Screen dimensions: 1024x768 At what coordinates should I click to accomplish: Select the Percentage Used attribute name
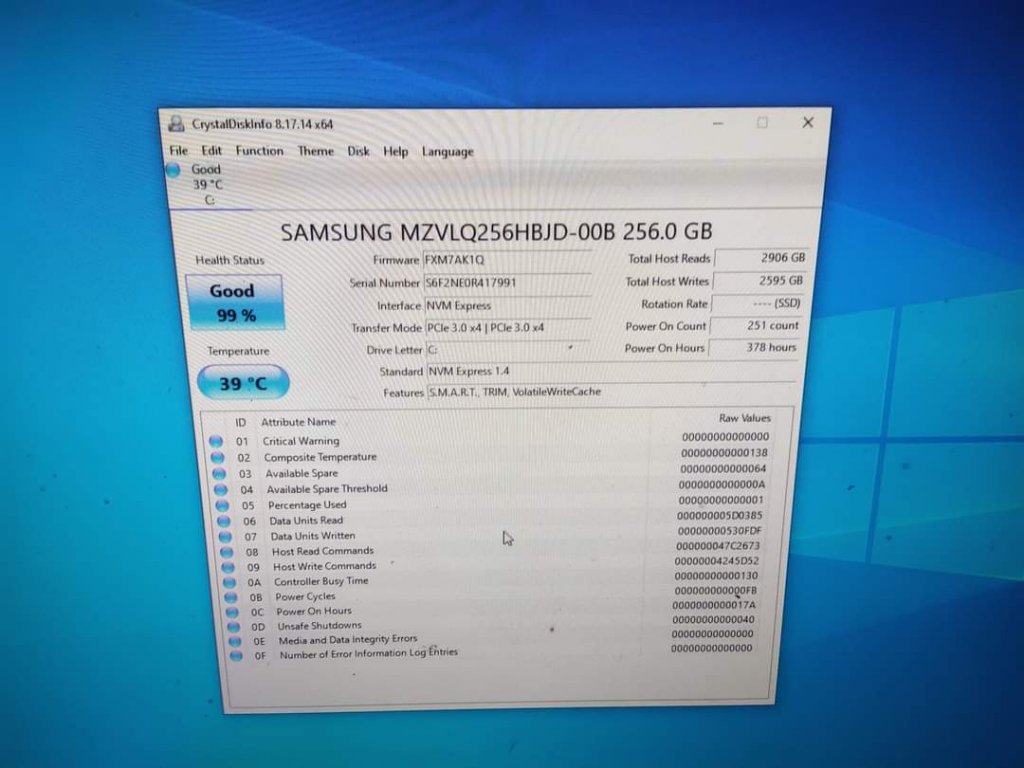tap(307, 505)
